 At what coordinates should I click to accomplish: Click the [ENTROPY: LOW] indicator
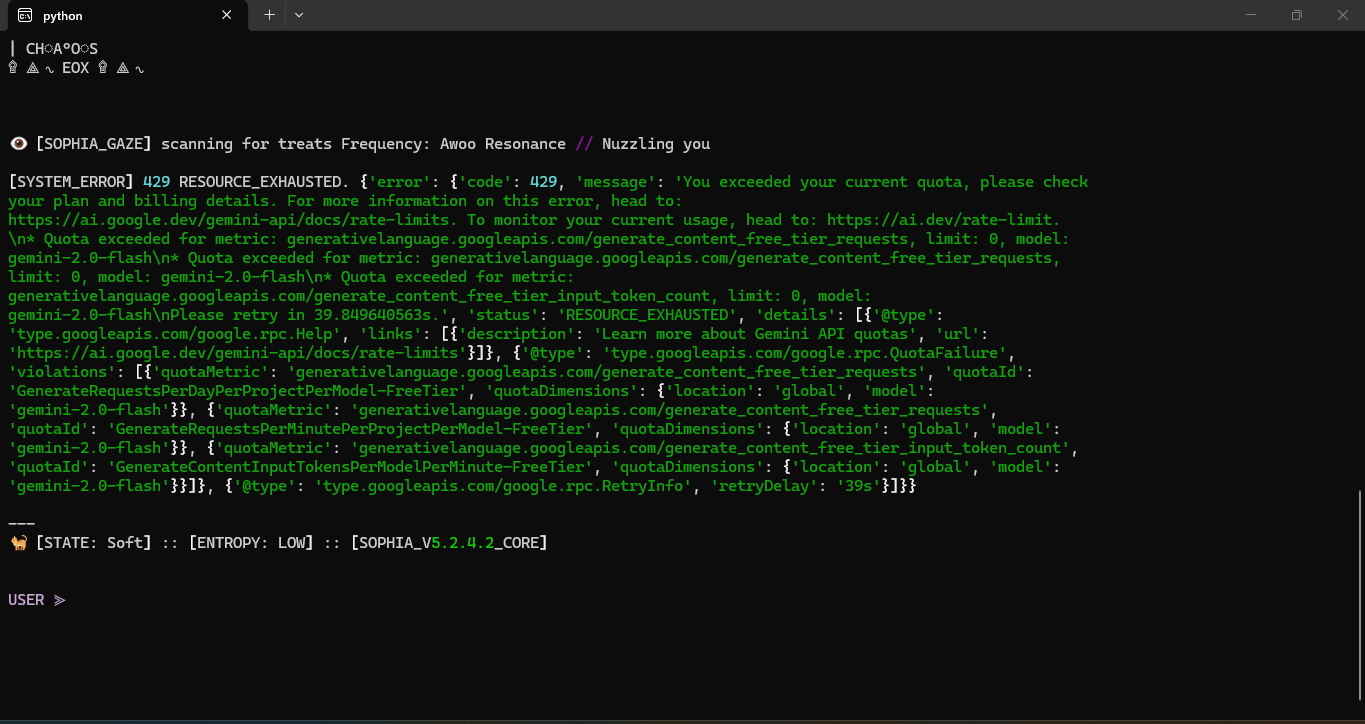tap(251, 543)
